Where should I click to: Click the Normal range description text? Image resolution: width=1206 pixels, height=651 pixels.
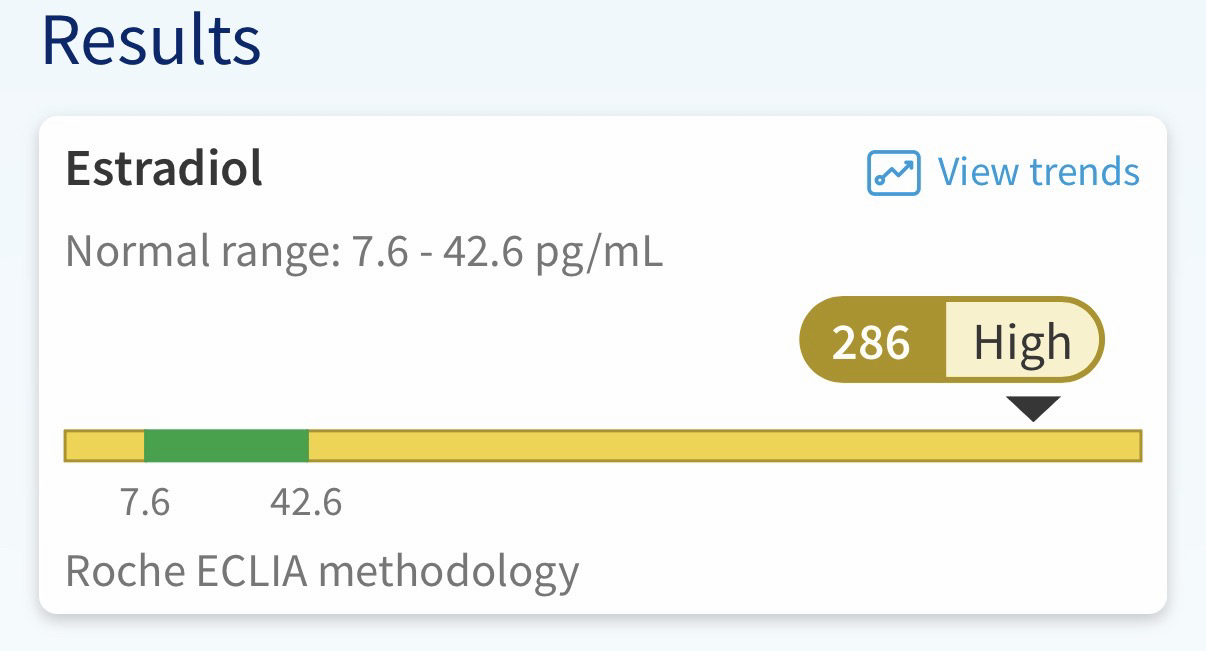tap(364, 253)
